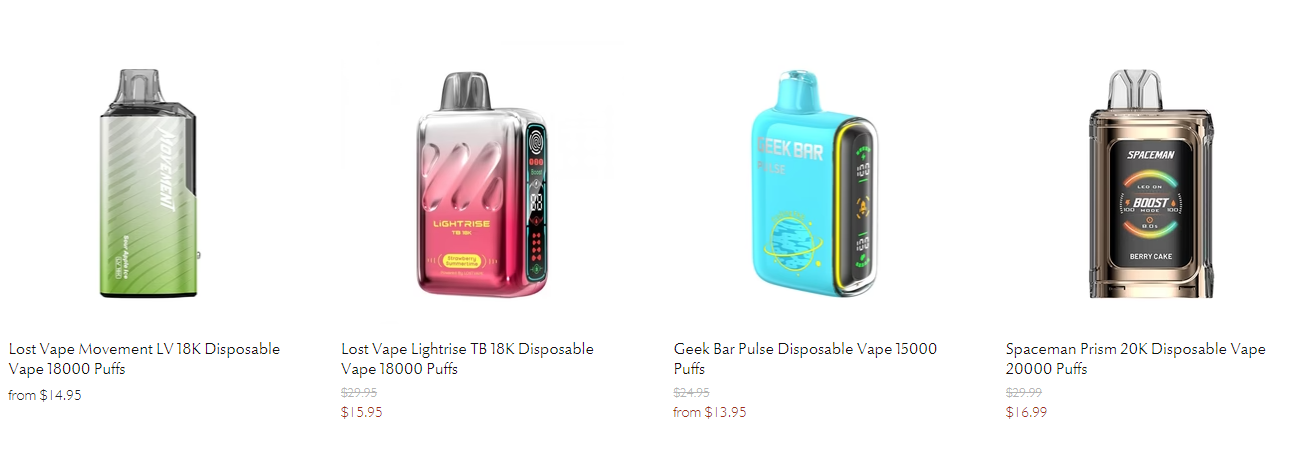Image resolution: width=1294 pixels, height=454 pixels.
Task: Open the Lost Vape Movement LV 18K product image
Action: click(150, 183)
